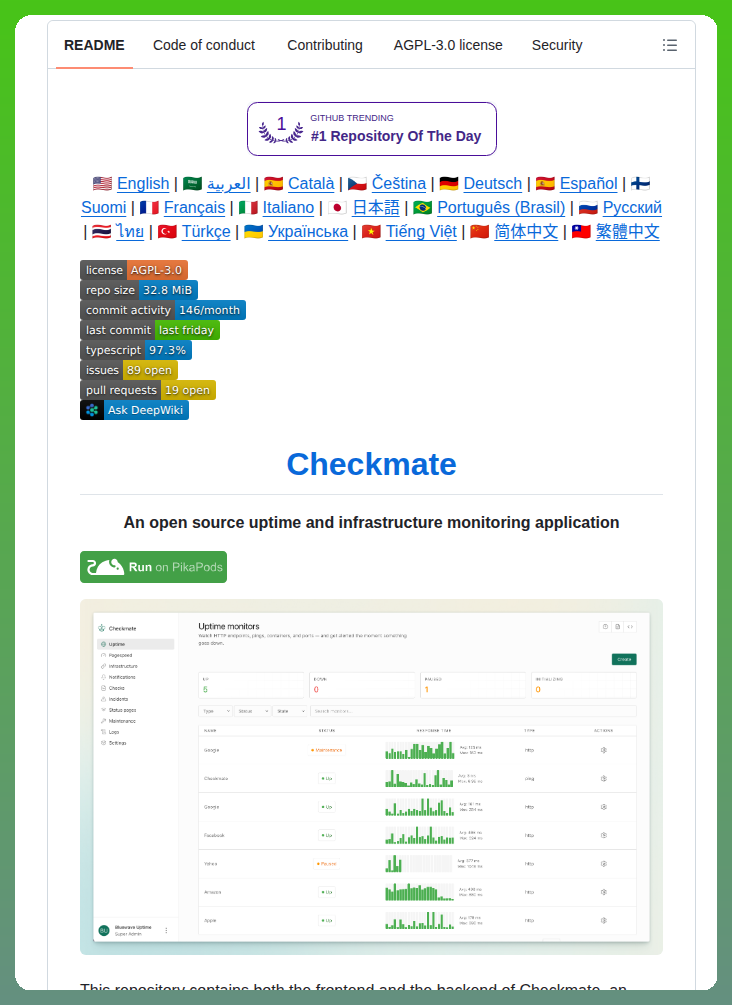Click the German flag icon beside Deutsch
Viewport: 732px width, 1005px height.
449,184
